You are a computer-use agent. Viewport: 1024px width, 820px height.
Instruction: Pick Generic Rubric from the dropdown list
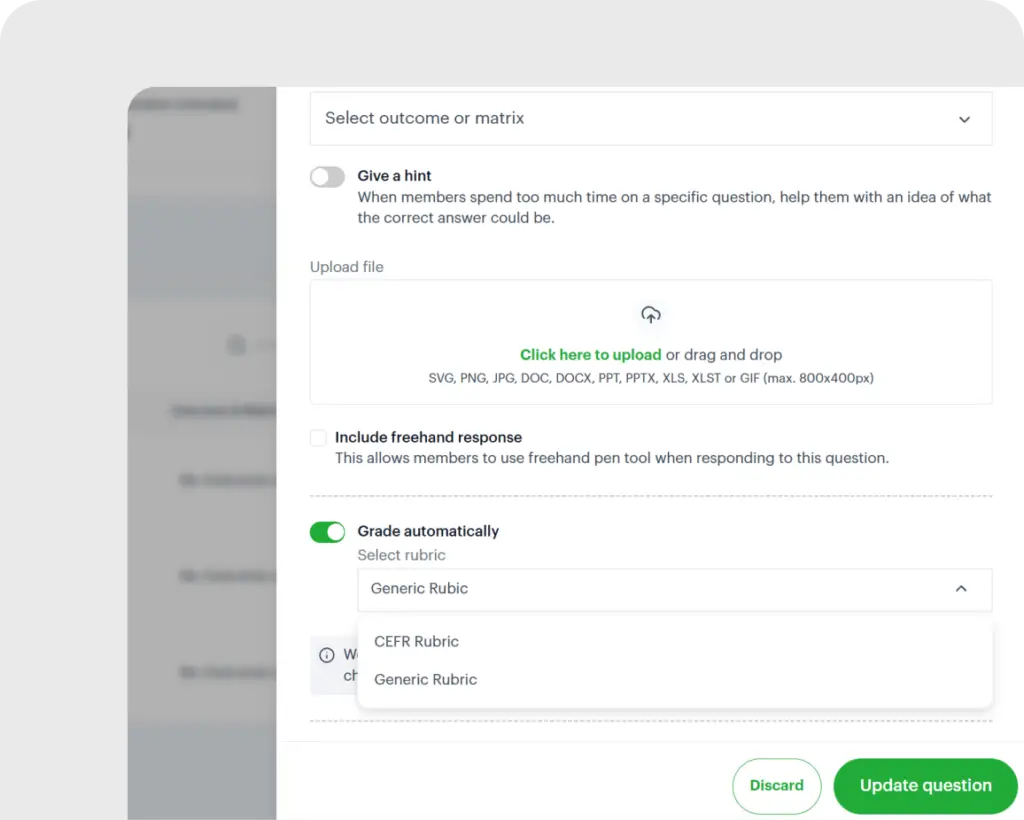click(426, 680)
